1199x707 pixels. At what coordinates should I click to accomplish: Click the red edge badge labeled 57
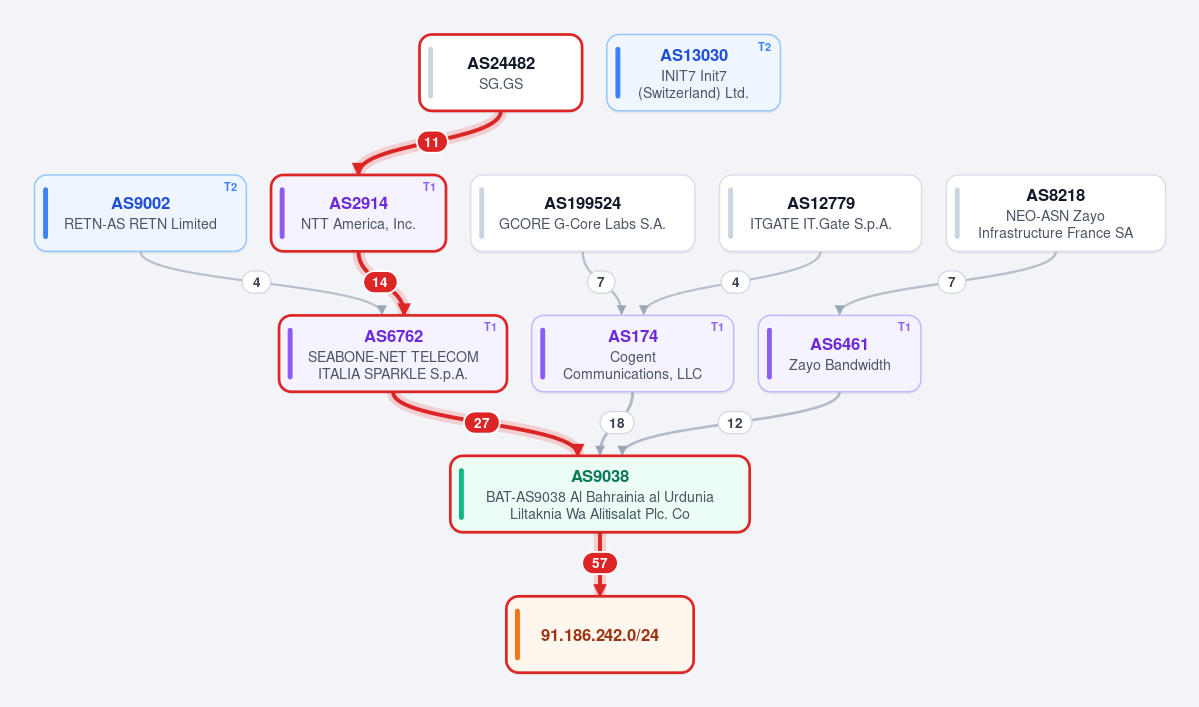click(600, 563)
